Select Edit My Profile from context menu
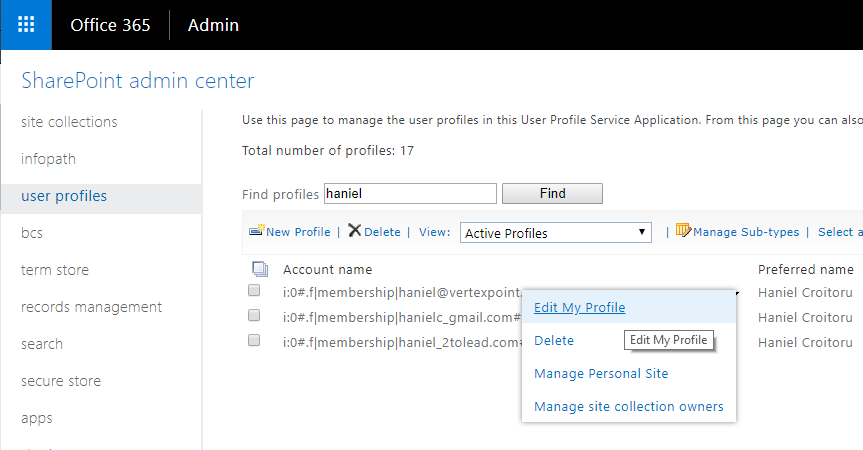 [x=579, y=307]
